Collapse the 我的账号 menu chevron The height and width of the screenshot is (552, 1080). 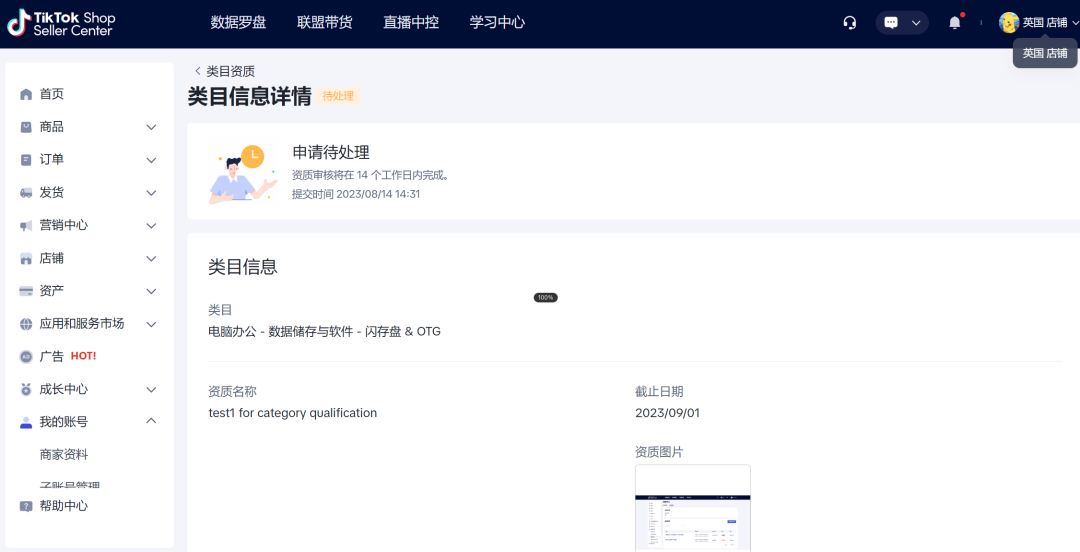pyautogui.click(x=152, y=421)
